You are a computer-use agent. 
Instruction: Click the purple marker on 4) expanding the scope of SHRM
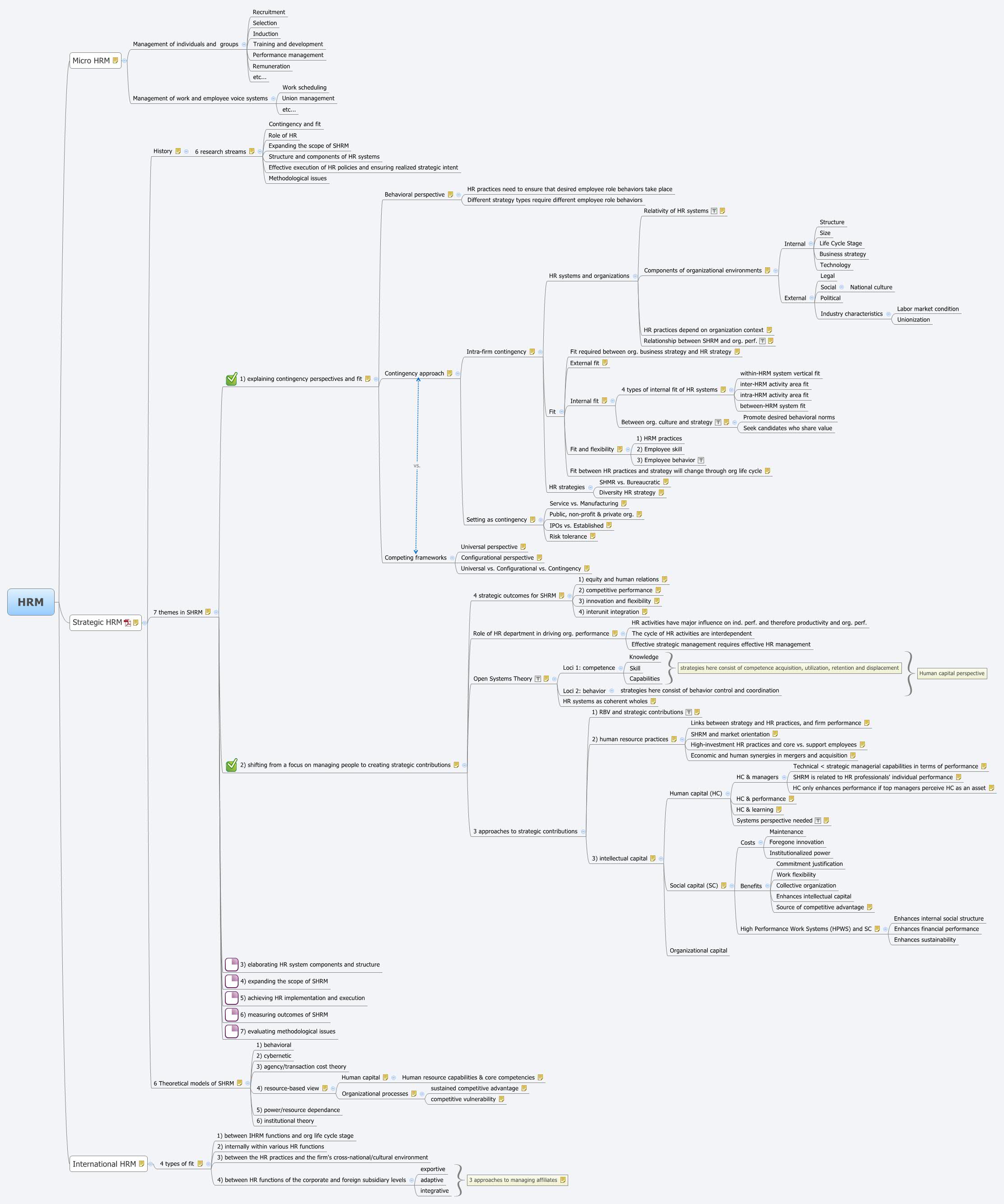tap(232, 981)
